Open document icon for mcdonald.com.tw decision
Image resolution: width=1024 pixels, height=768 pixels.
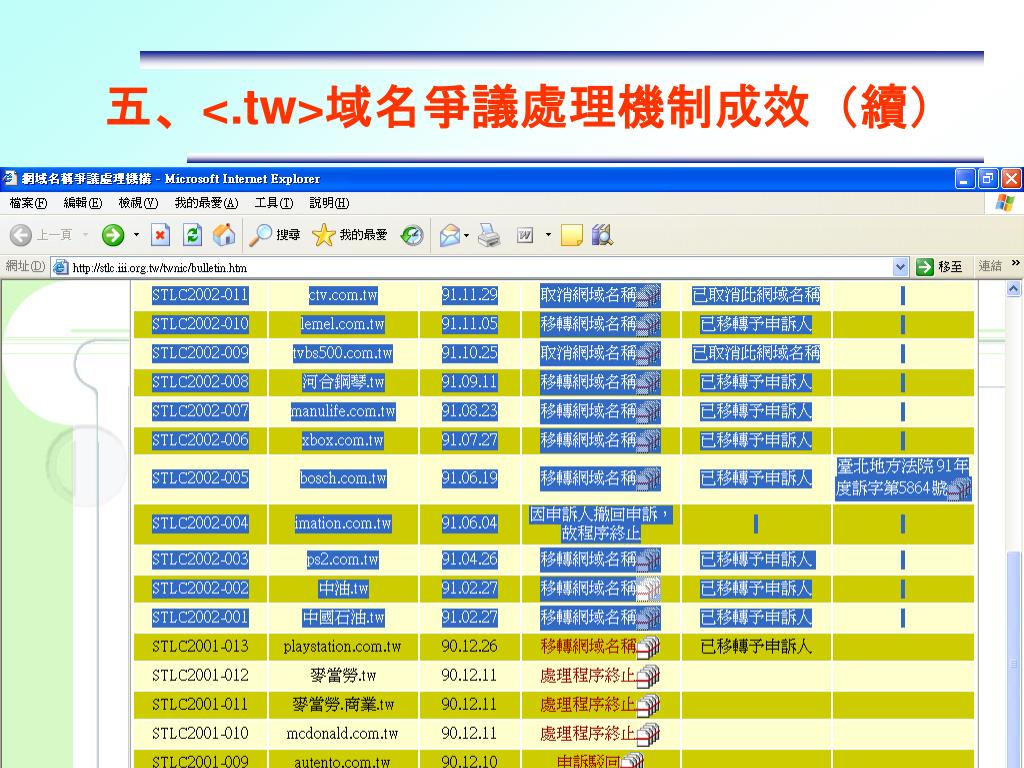click(648, 735)
